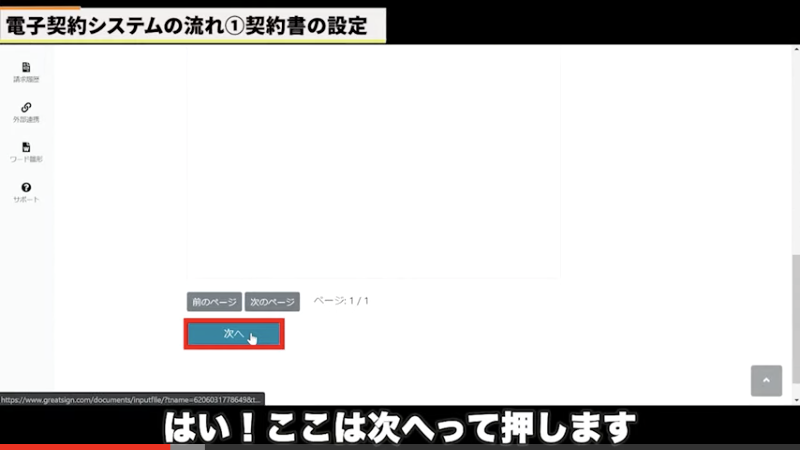Click the 電子契約システムの流れ title banner

pyautogui.click(x=190, y=22)
